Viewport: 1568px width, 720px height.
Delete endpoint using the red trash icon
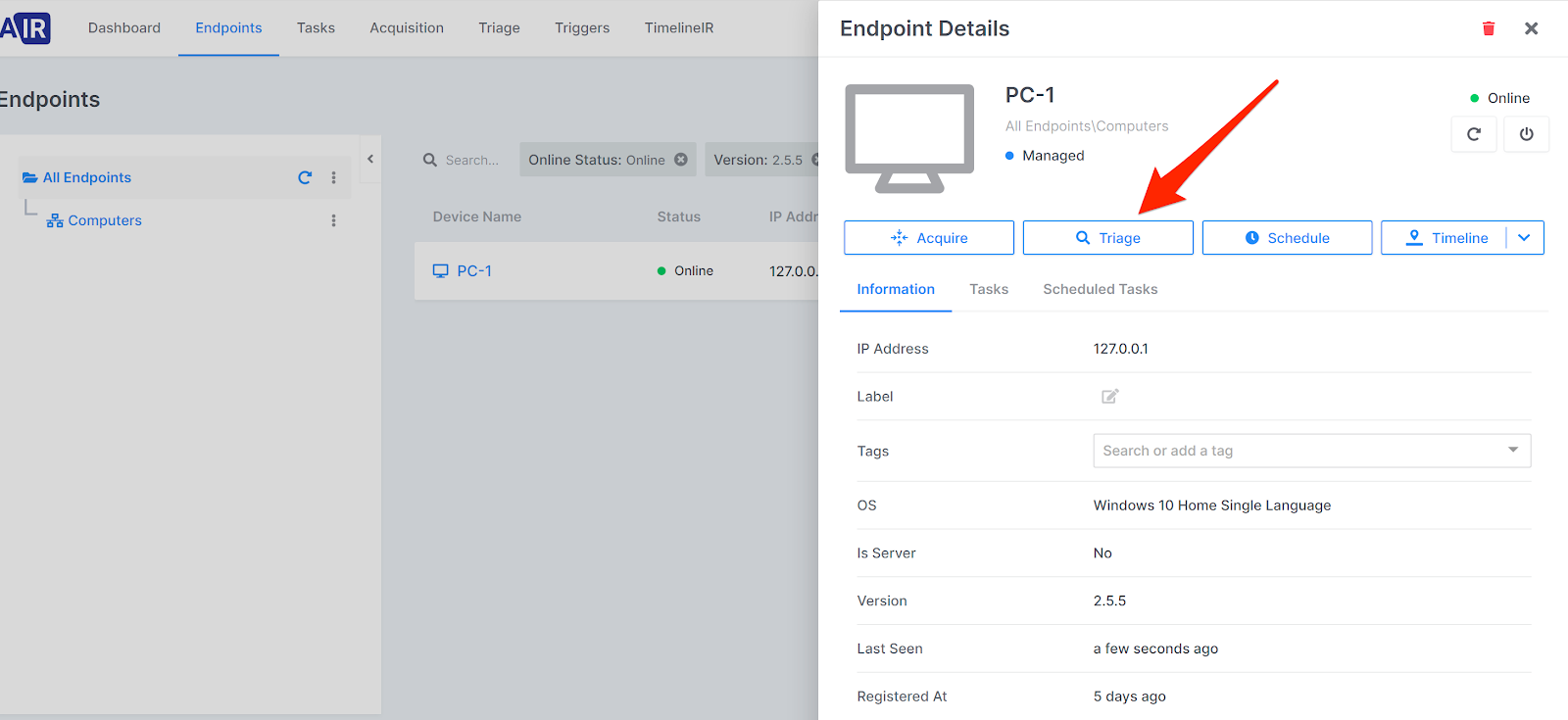[x=1488, y=28]
